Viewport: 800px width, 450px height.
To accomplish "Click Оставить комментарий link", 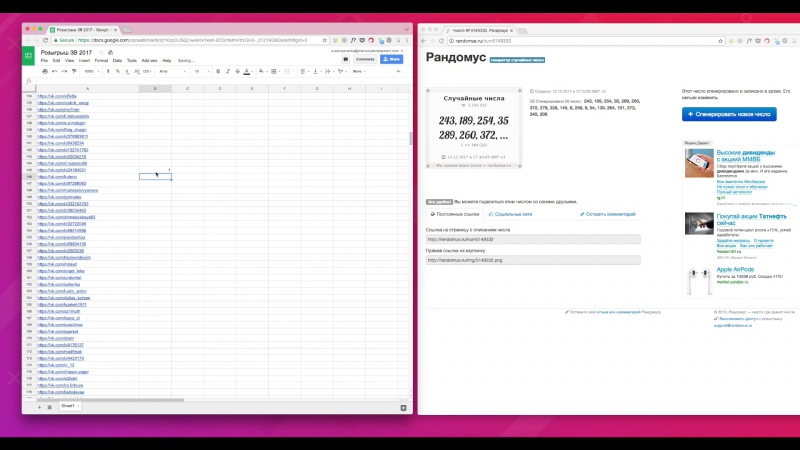I will pos(608,214).
